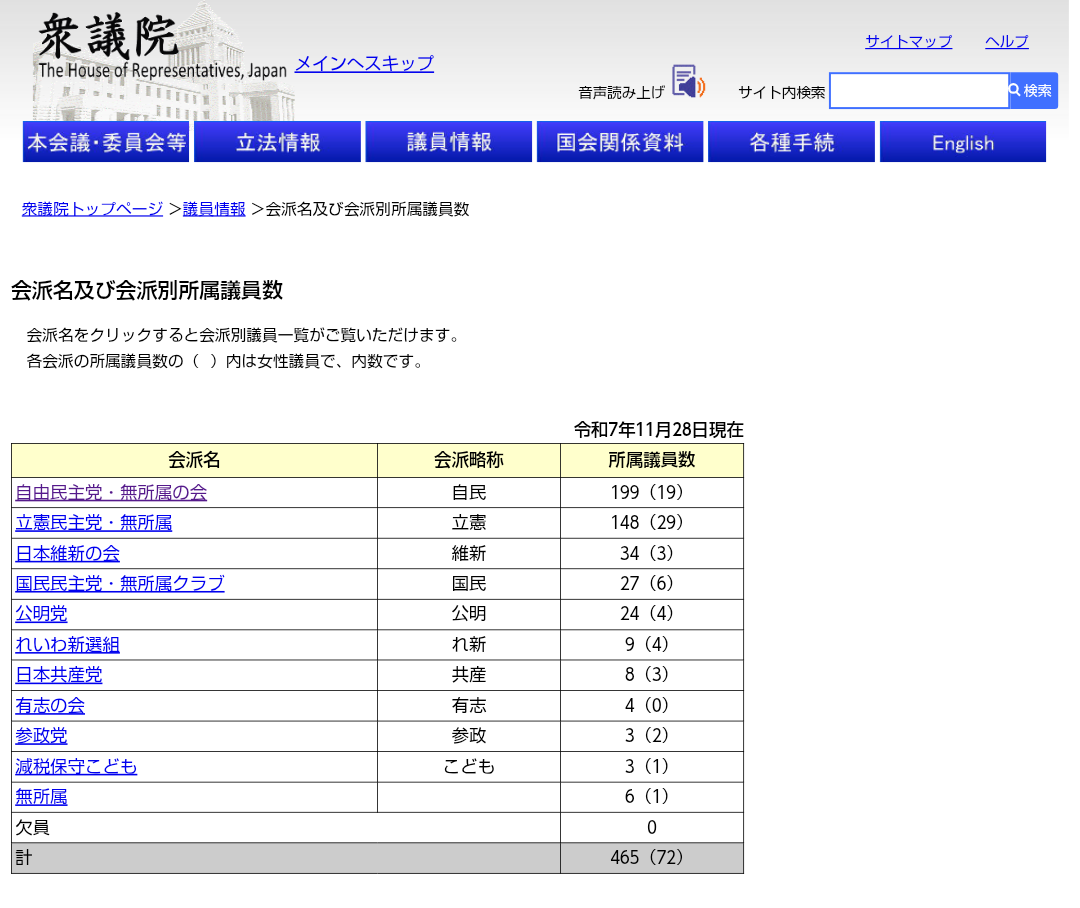Open the ヘルプ link
This screenshot has height=908, width=1080.
pyautogui.click(x=1006, y=42)
